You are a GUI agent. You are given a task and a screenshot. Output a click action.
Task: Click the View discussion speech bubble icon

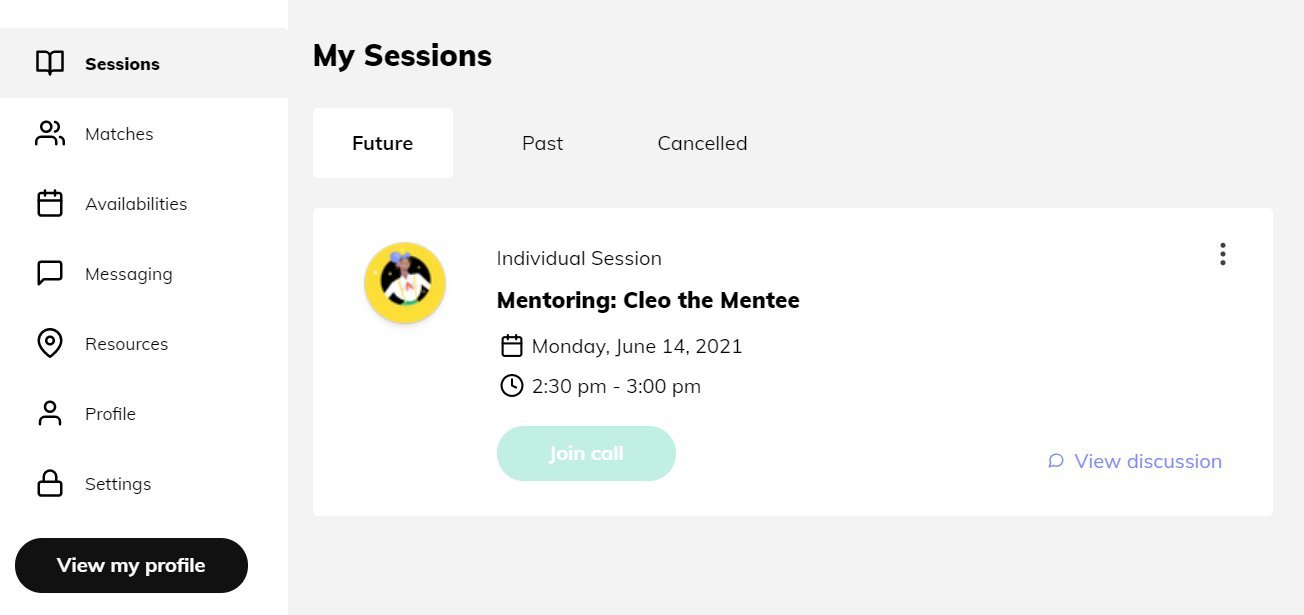pyautogui.click(x=1055, y=461)
